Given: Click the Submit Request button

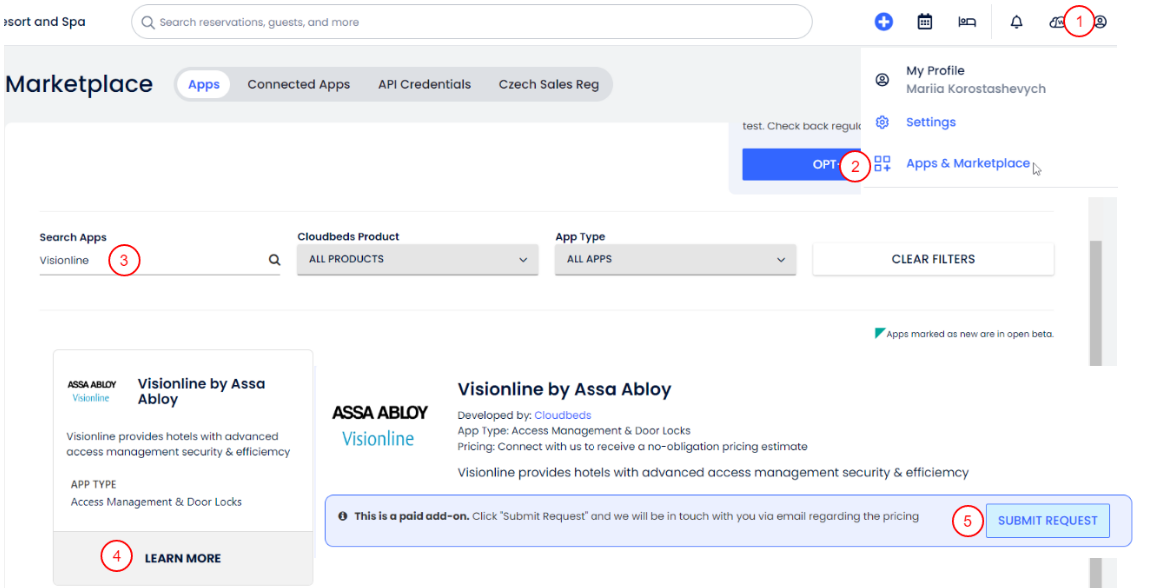Looking at the screenshot, I should pyautogui.click(x=1047, y=521).
